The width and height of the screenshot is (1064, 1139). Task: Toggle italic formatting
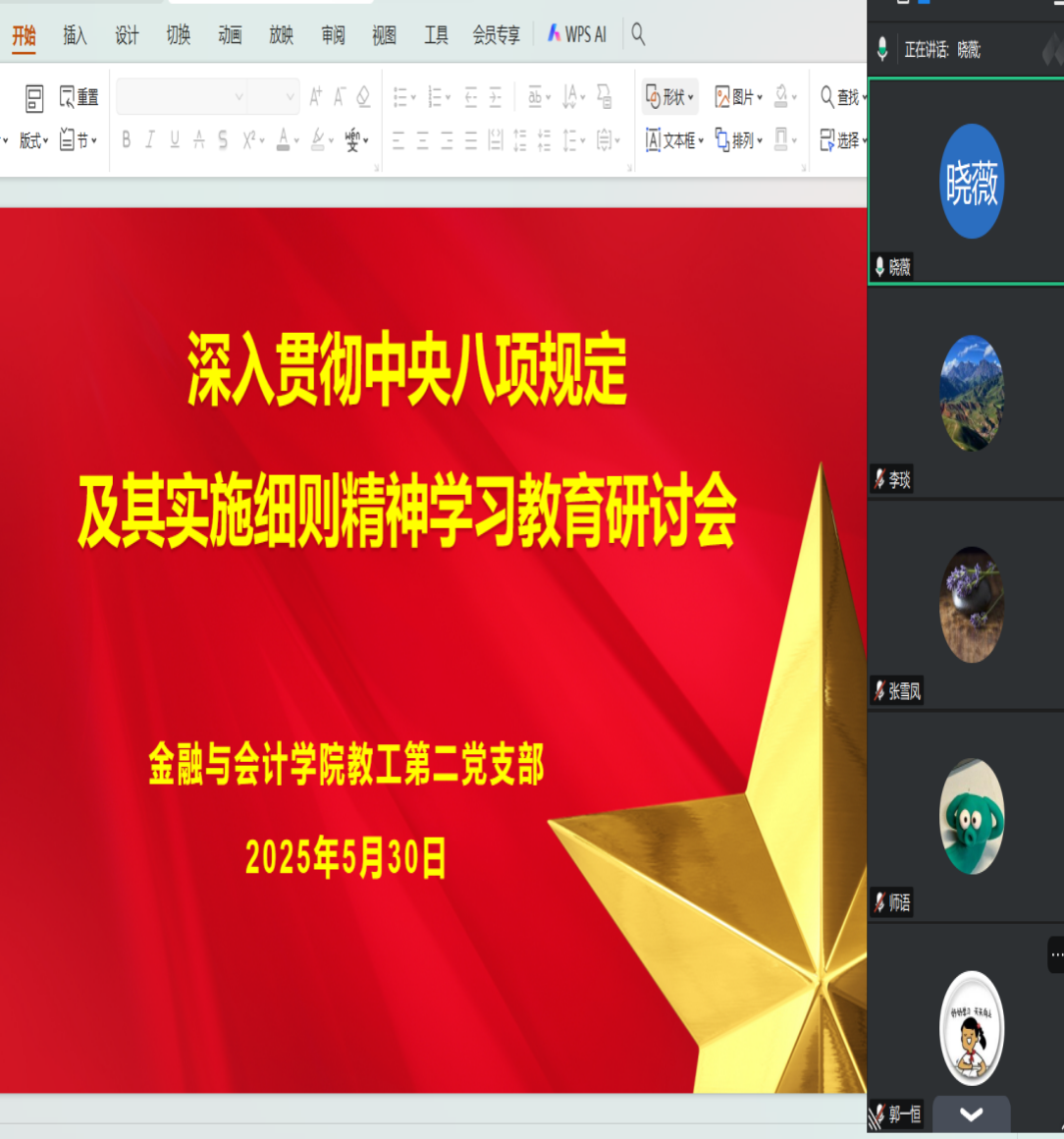150,140
